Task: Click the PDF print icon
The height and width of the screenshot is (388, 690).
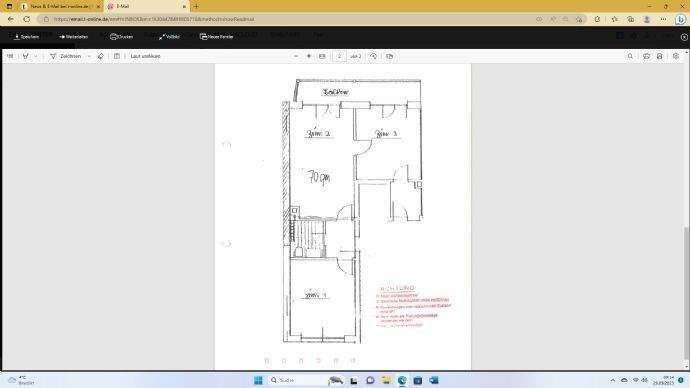Action: pos(646,56)
